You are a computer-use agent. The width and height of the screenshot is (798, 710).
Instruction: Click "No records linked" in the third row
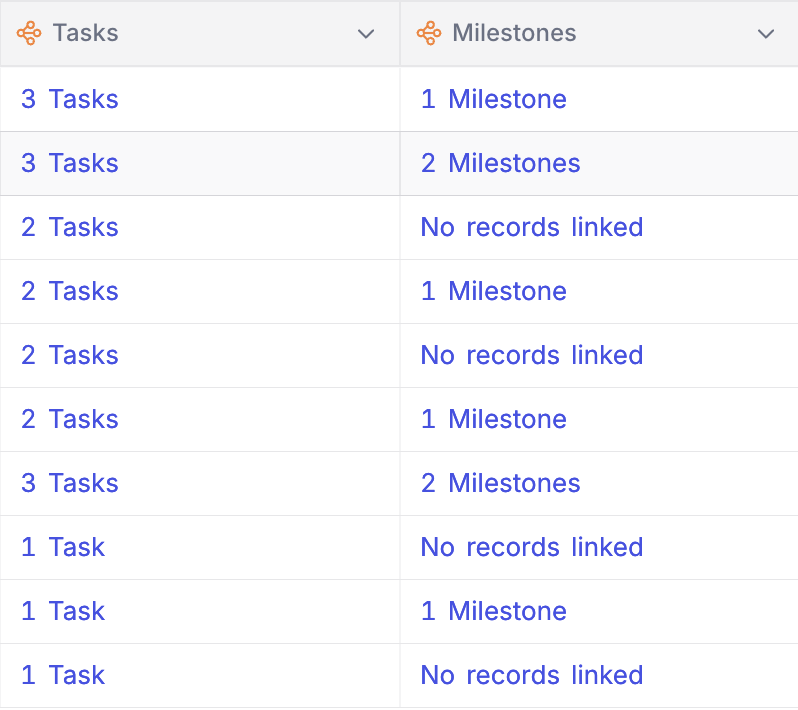coord(531,227)
